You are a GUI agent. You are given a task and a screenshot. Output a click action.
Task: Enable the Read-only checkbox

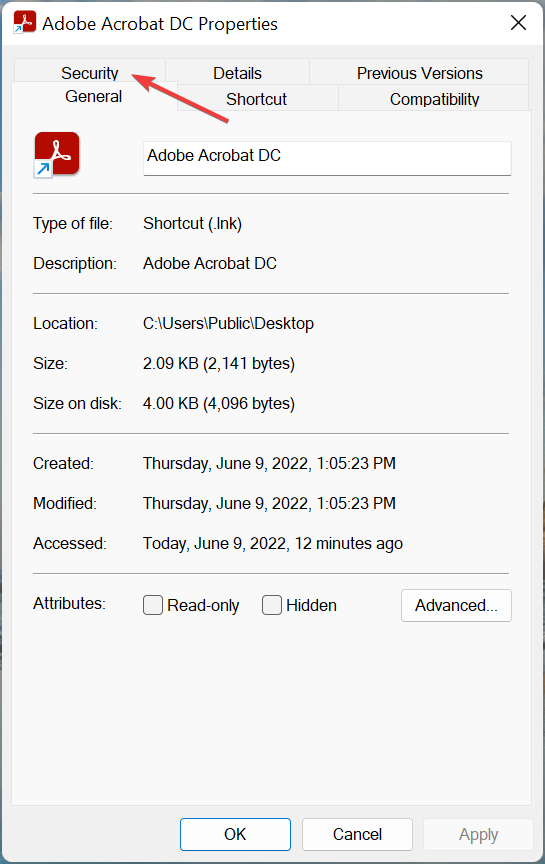tap(153, 605)
